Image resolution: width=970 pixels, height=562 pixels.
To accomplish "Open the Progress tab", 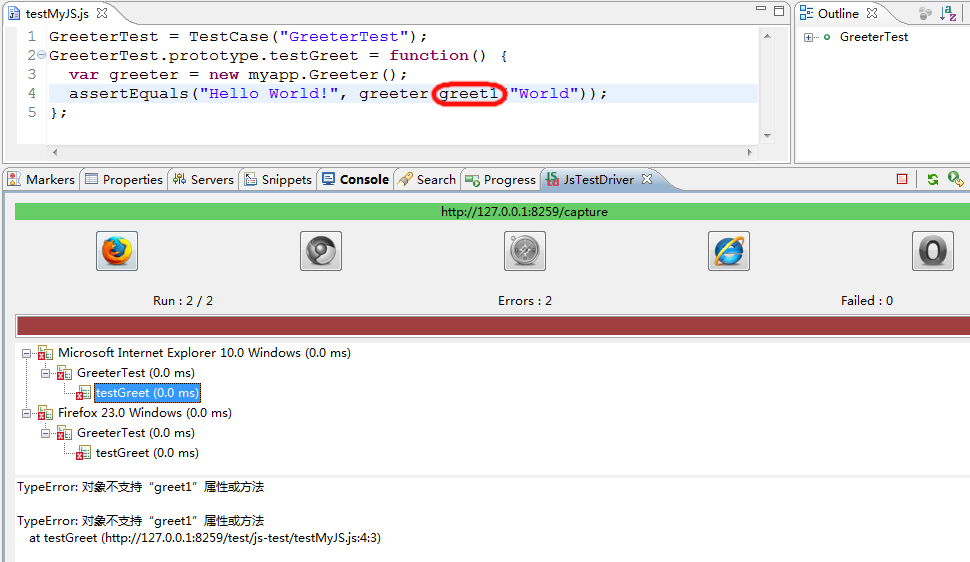I will point(500,179).
